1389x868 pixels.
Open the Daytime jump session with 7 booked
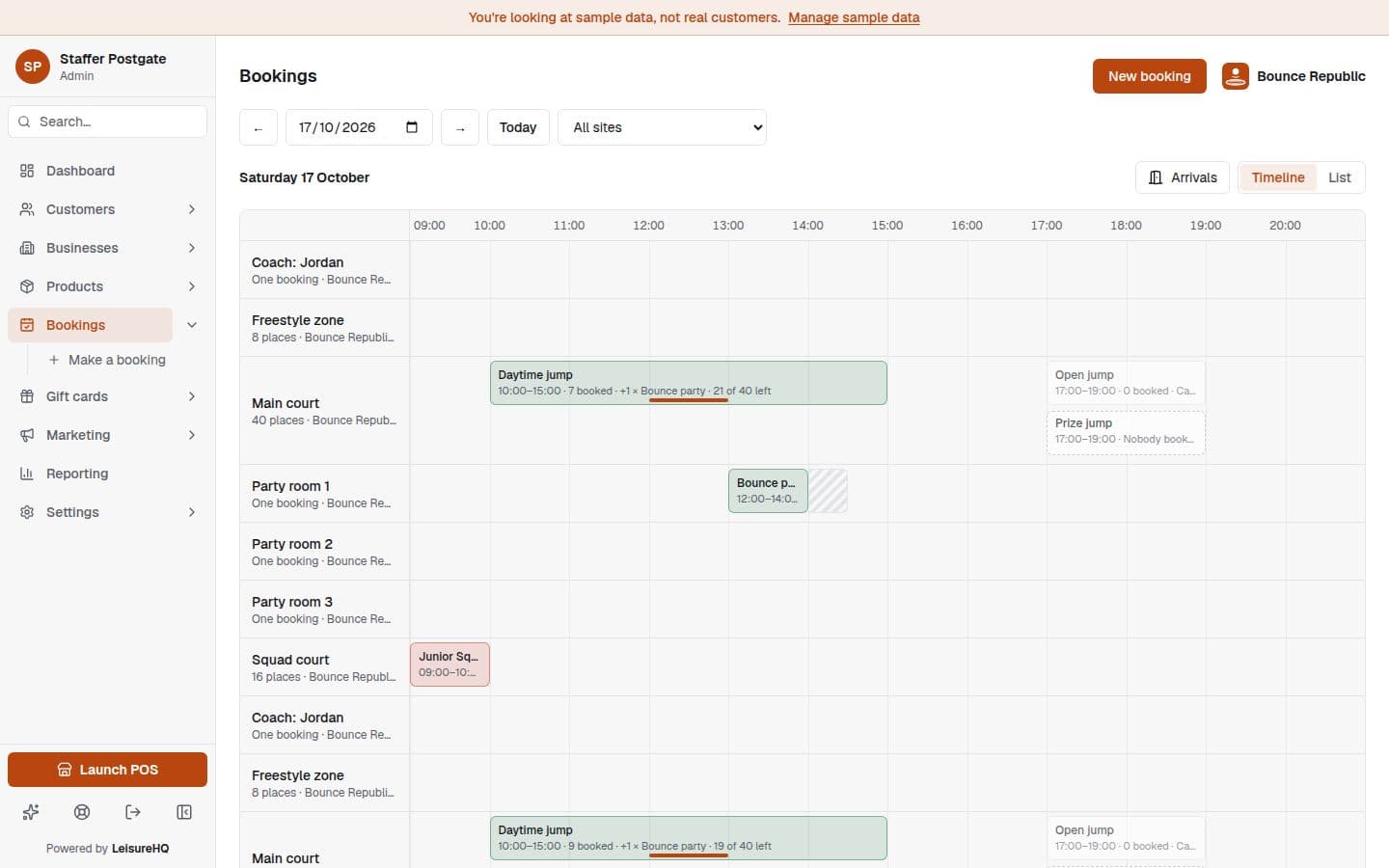tap(689, 383)
